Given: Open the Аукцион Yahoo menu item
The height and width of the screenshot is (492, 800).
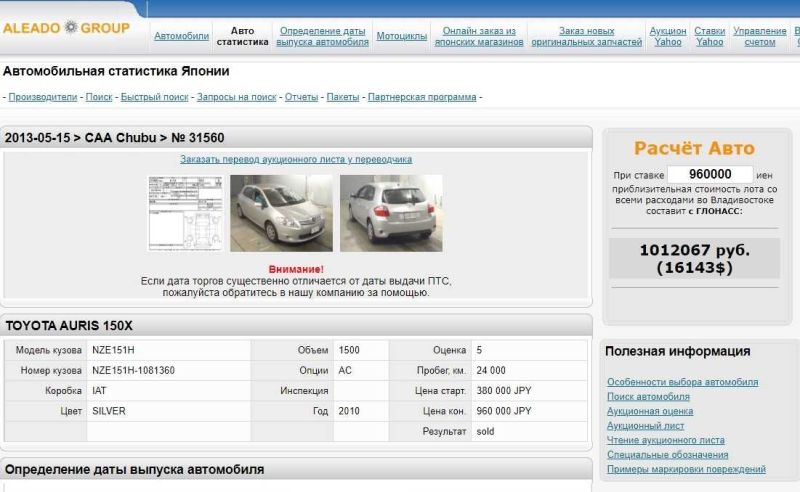Looking at the screenshot, I should coord(668,36).
